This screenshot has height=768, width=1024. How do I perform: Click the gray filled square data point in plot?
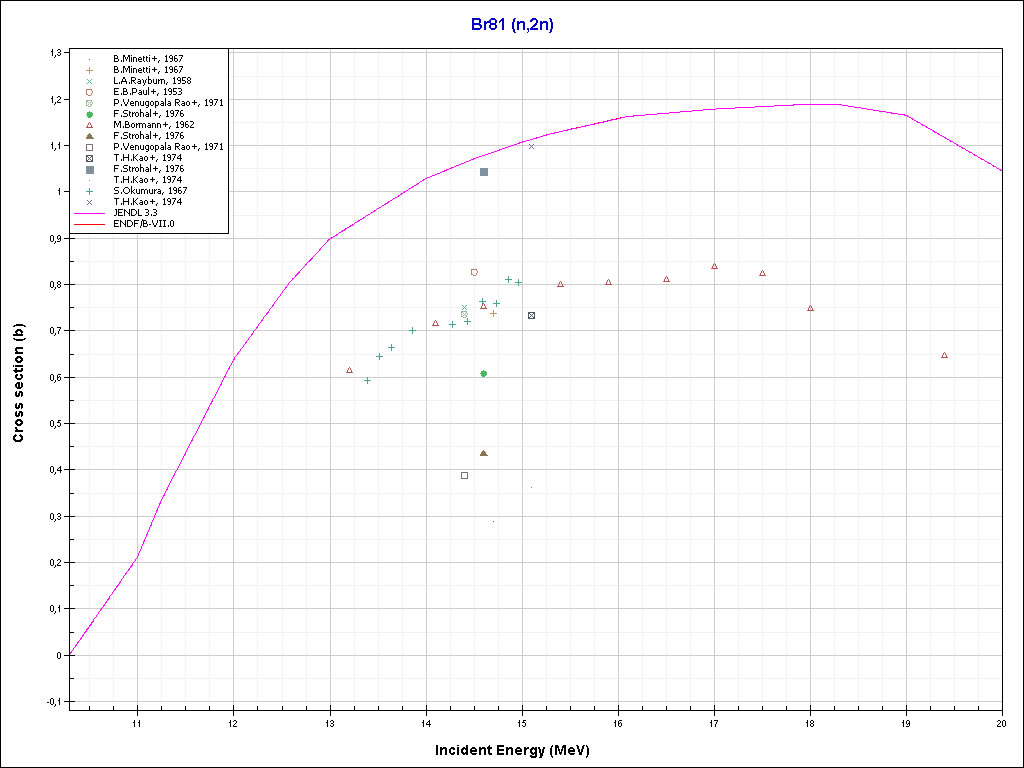[x=484, y=172]
